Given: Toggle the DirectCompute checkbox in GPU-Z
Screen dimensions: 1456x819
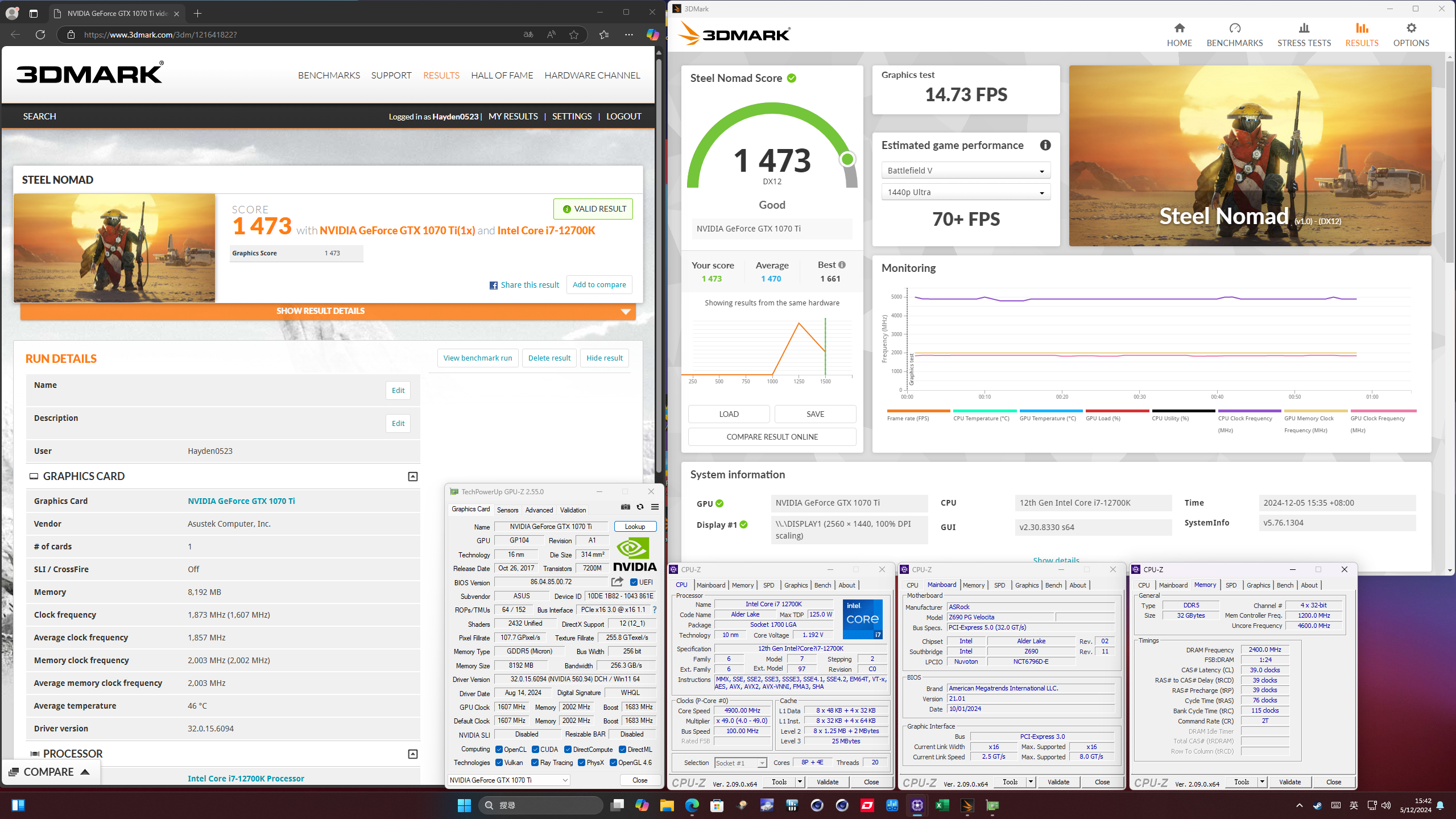Looking at the screenshot, I should pyautogui.click(x=568, y=749).
